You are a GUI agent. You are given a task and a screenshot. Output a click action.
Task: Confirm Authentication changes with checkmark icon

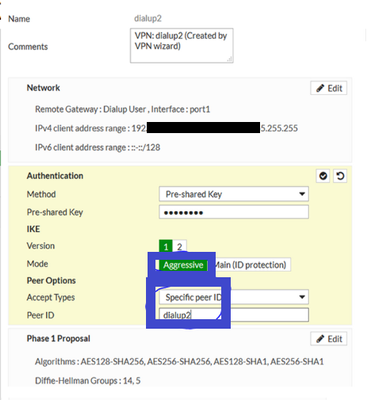[323, 176]
